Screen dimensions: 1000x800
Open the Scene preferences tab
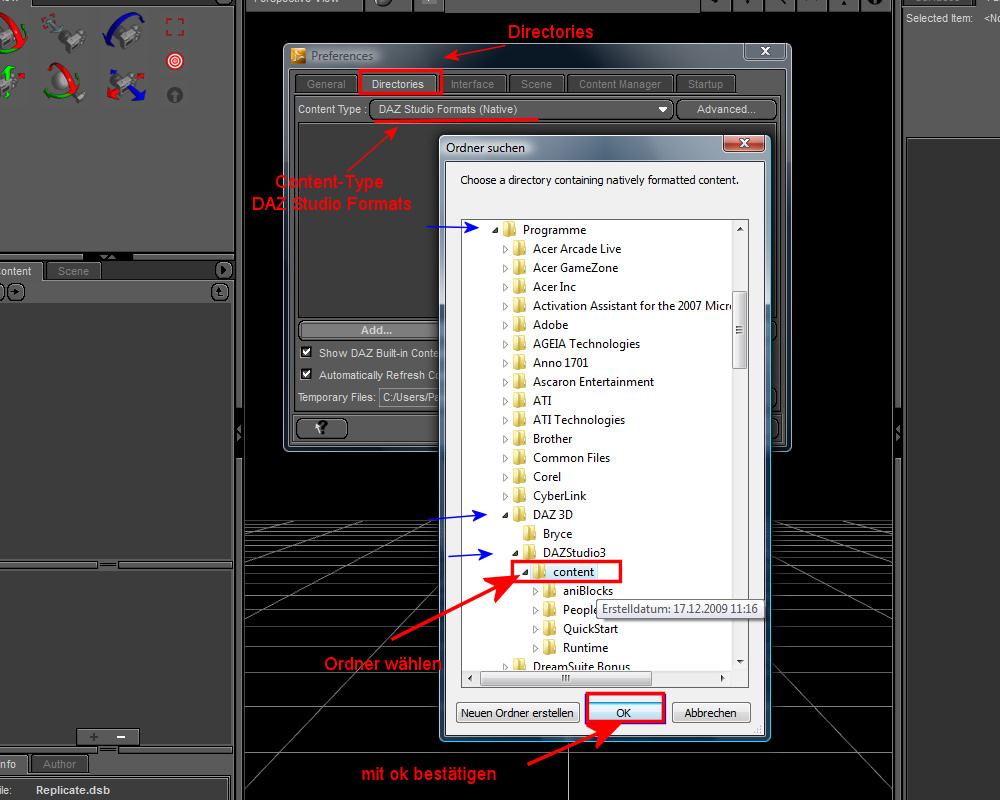536,84
